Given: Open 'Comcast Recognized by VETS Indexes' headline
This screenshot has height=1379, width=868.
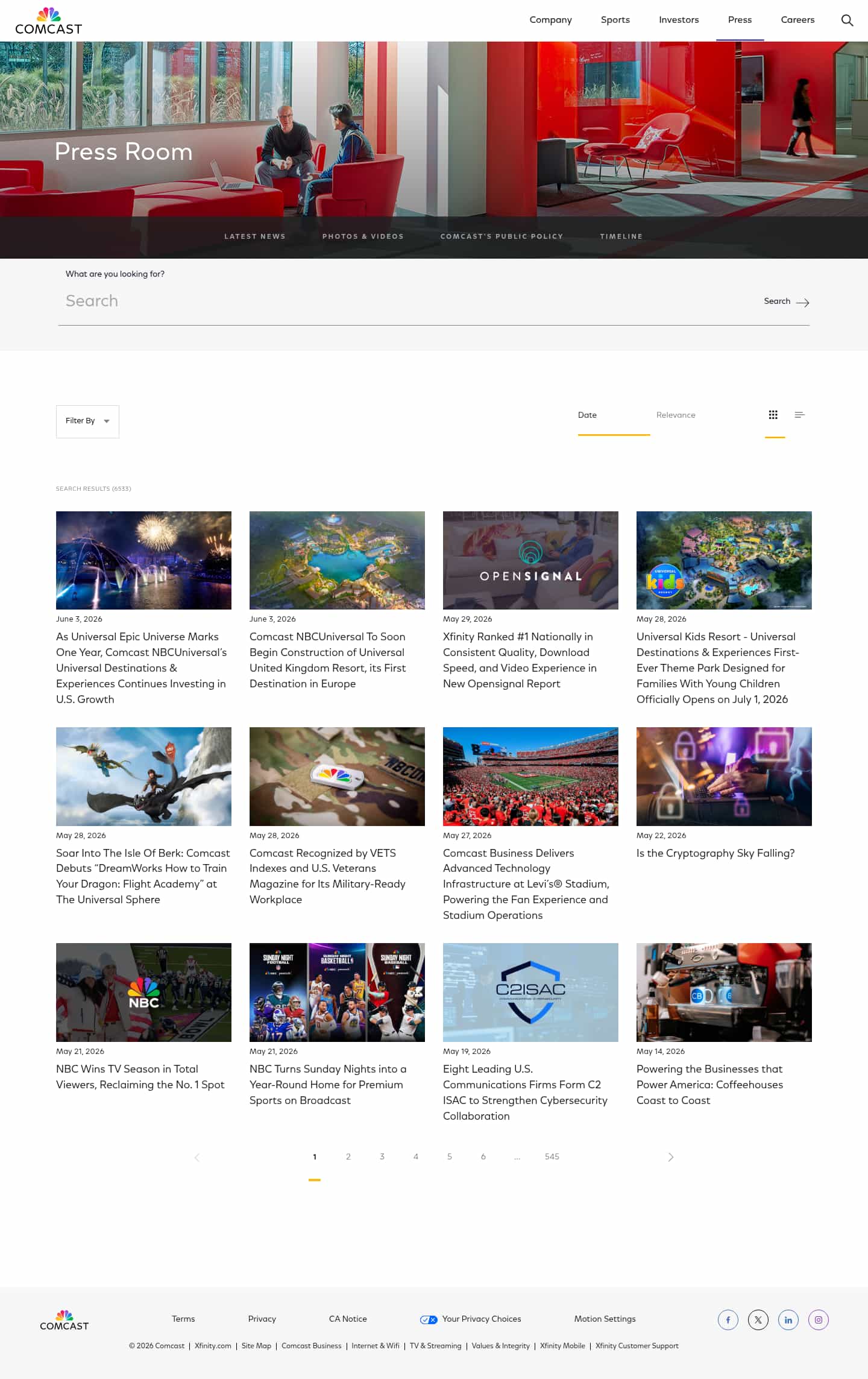Looking at the screenshot, I should (x=327, y=876).
